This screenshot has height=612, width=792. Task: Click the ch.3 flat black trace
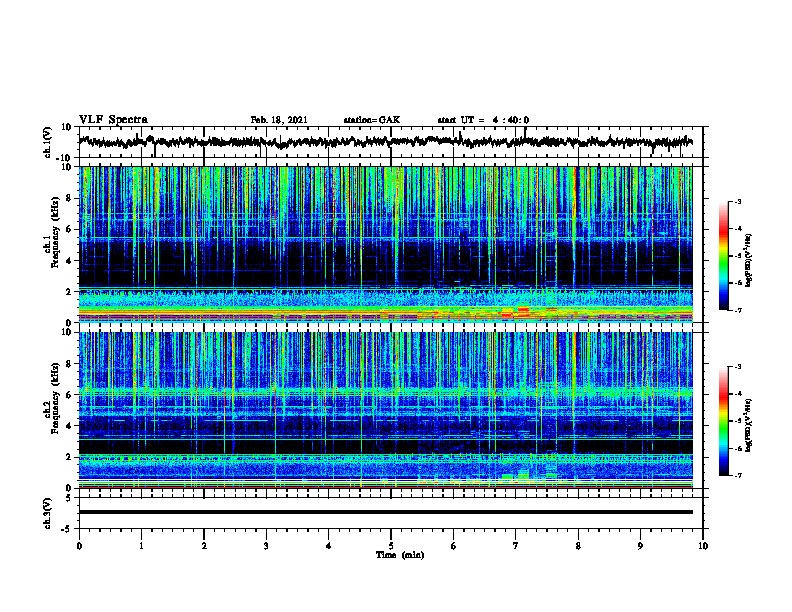tap(386, 512)
